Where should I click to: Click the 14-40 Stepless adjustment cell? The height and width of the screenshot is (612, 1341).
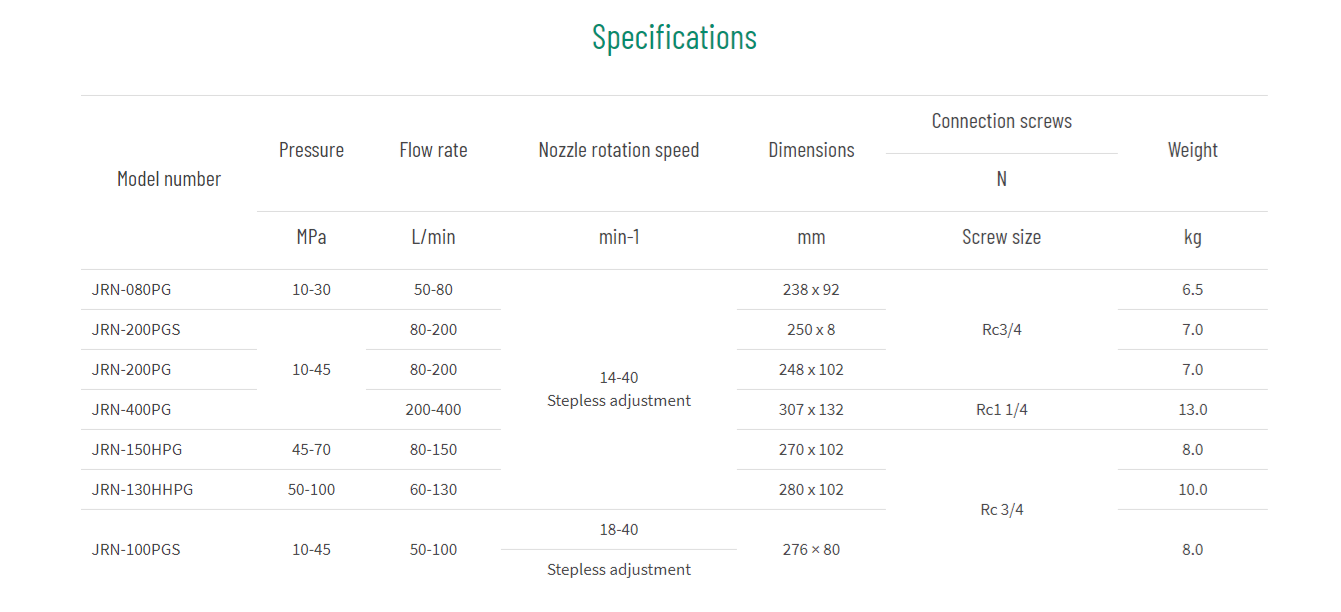pyautogui.click(x=619, y=389)
